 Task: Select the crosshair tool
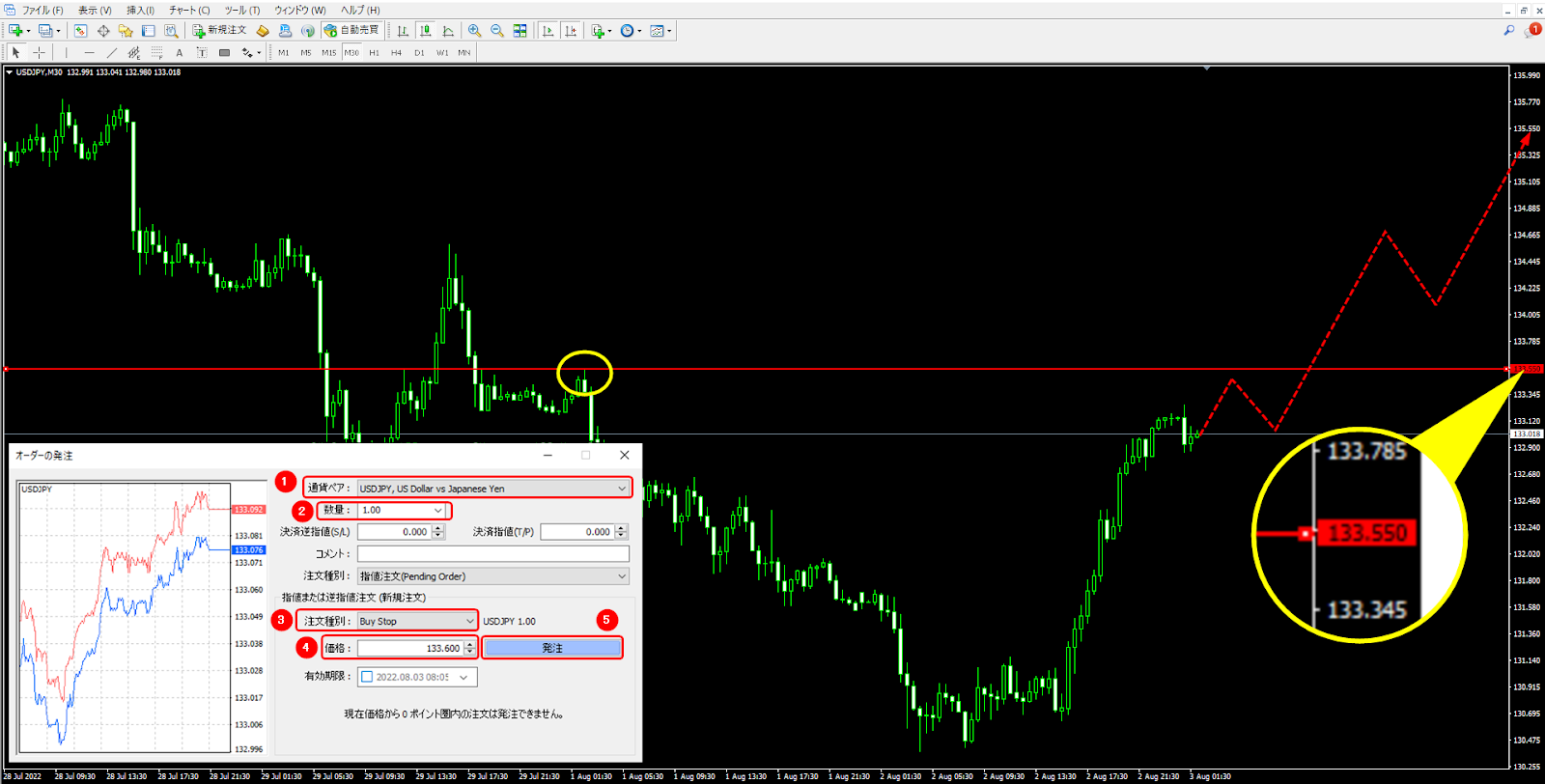(x=39, y=52)
